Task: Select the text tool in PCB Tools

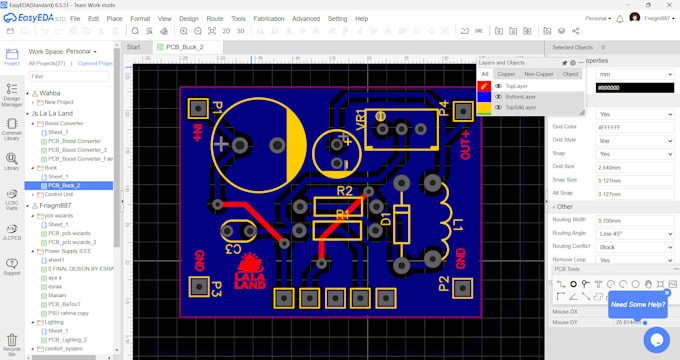Action: [598, 284]
